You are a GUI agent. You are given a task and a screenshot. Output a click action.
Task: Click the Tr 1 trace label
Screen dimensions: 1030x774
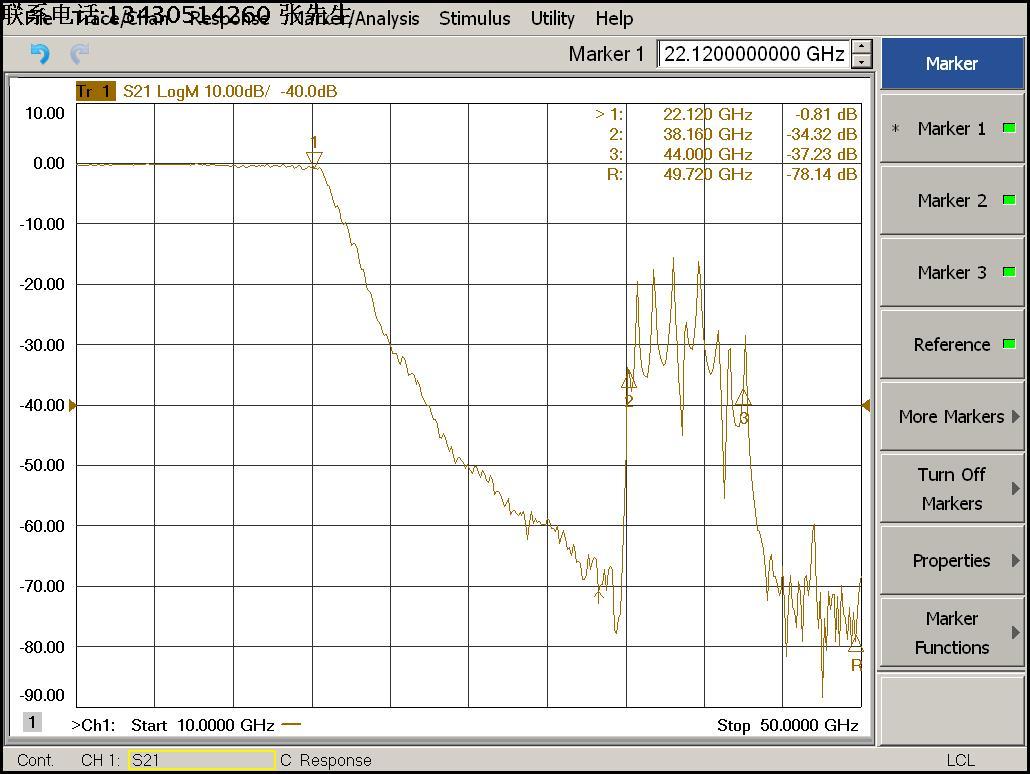coord(95,91)
